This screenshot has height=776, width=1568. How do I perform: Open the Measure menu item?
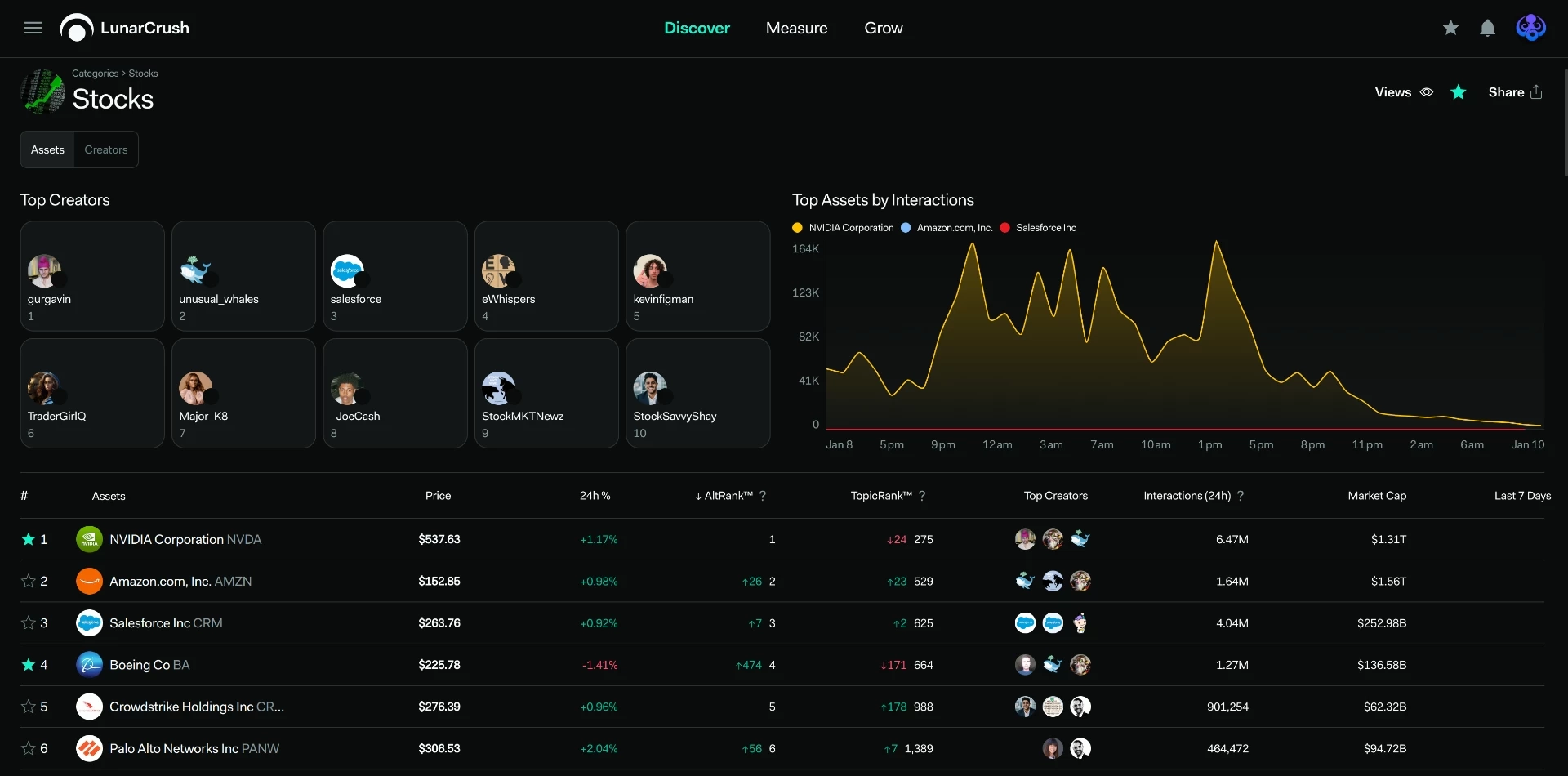coord(796,28)
